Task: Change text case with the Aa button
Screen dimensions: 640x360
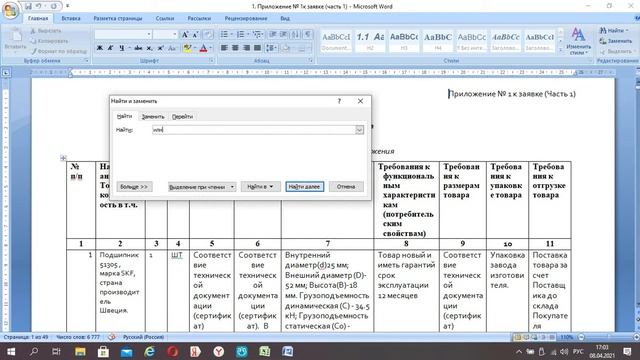Action: [172, 48]
